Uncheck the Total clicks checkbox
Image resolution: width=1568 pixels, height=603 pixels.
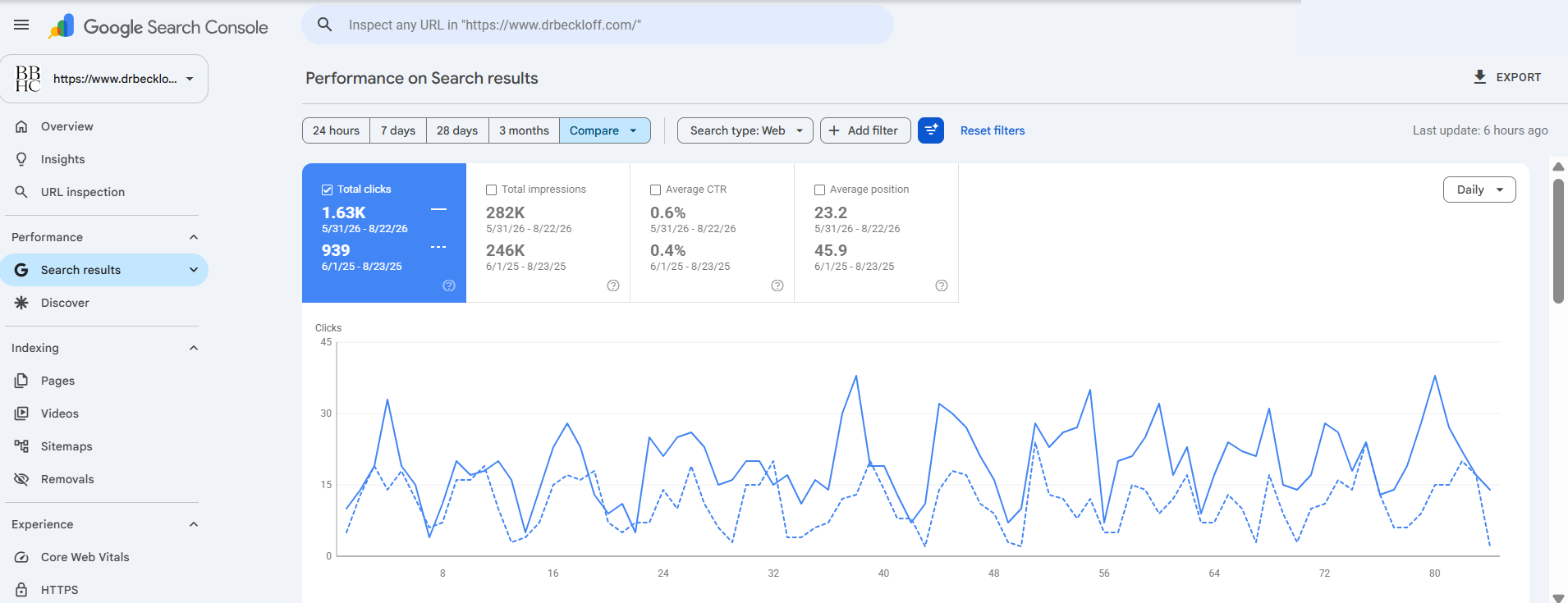(x=327, y=190)
